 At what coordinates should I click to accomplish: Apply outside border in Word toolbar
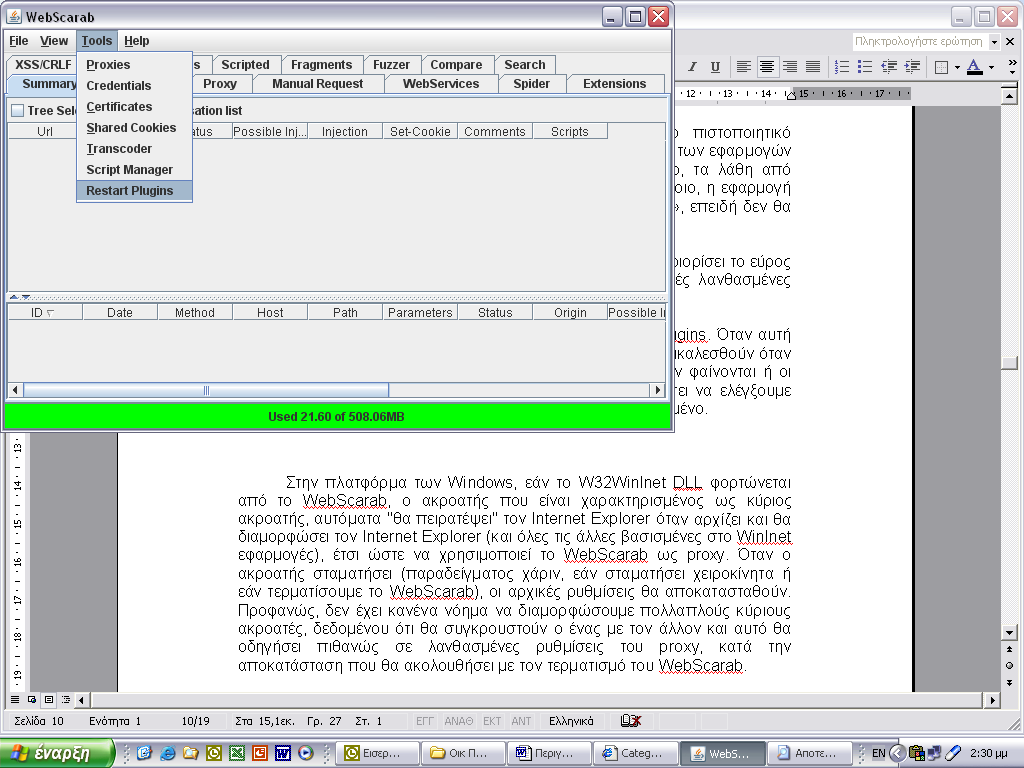coord(942,67)
